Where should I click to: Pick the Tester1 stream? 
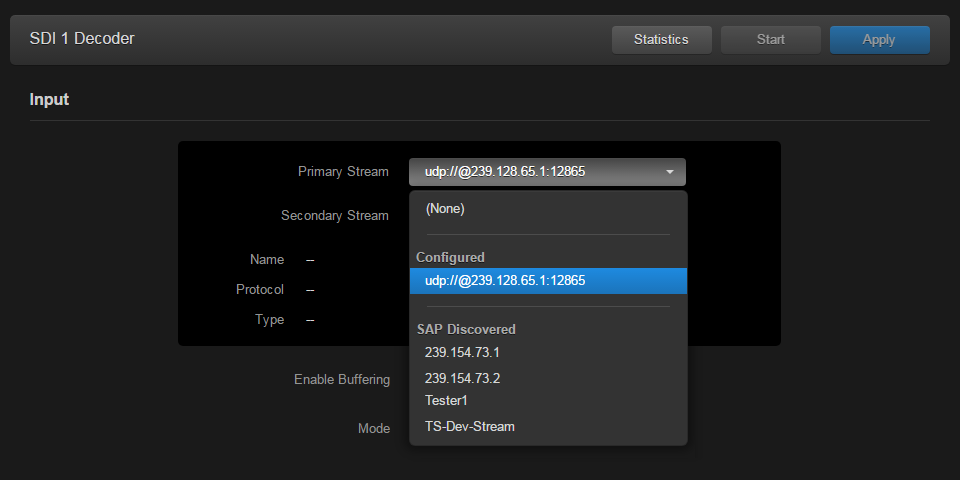click(446, 400)
